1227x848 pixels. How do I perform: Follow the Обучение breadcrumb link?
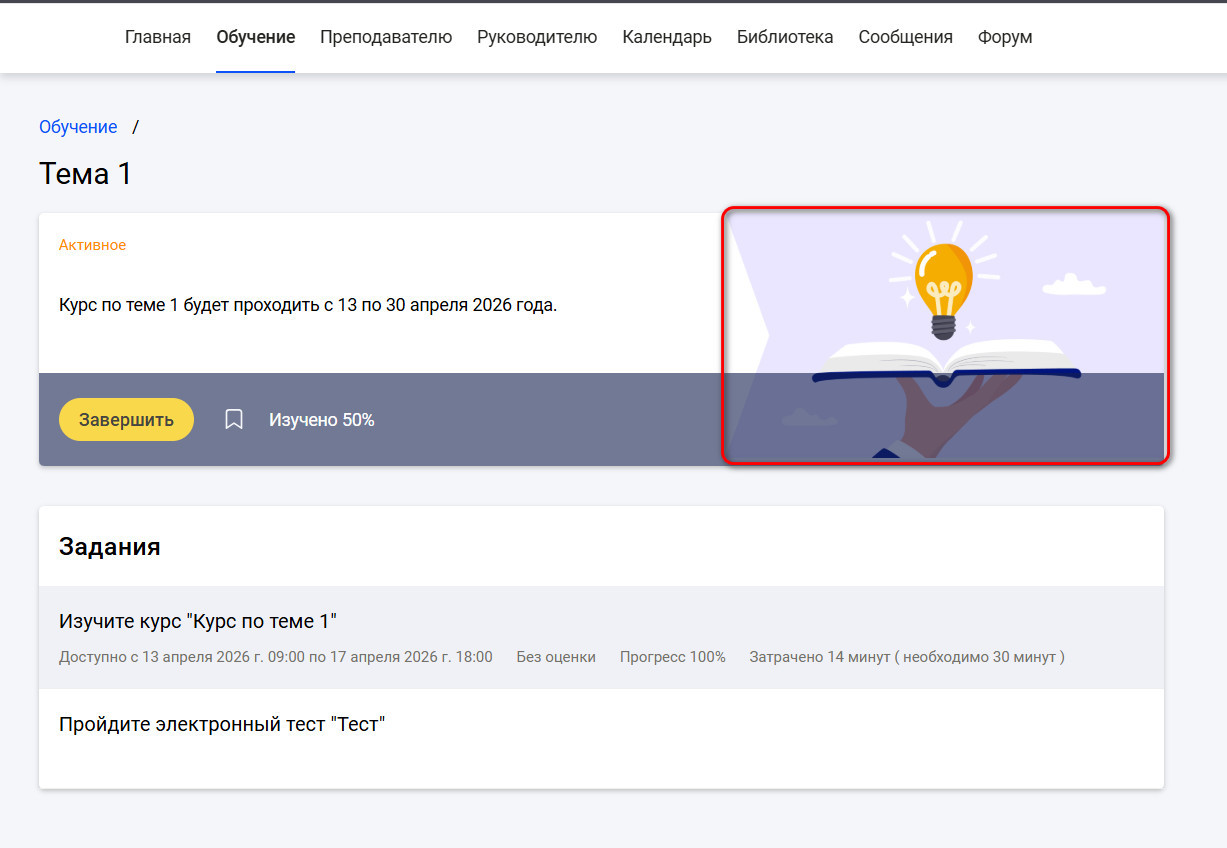point(78,127)
